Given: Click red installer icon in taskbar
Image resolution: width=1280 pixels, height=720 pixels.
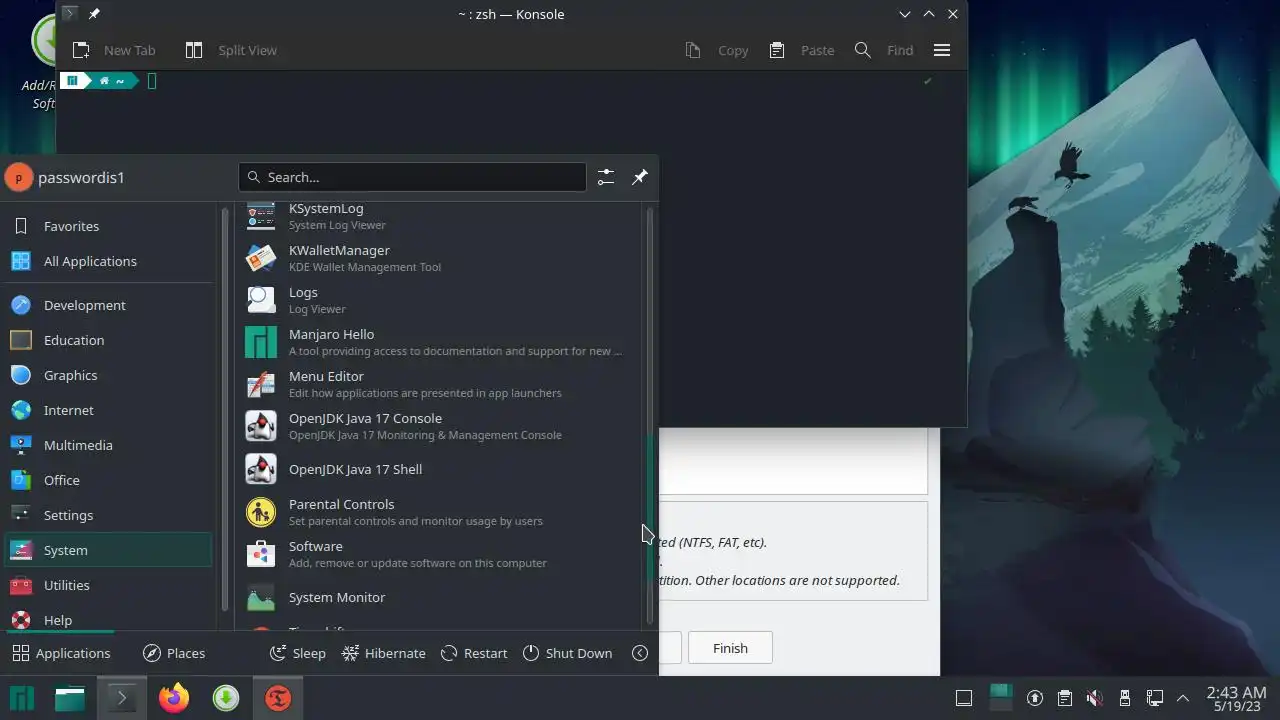Looking at the screenshot, I should [x=278, y=698].
